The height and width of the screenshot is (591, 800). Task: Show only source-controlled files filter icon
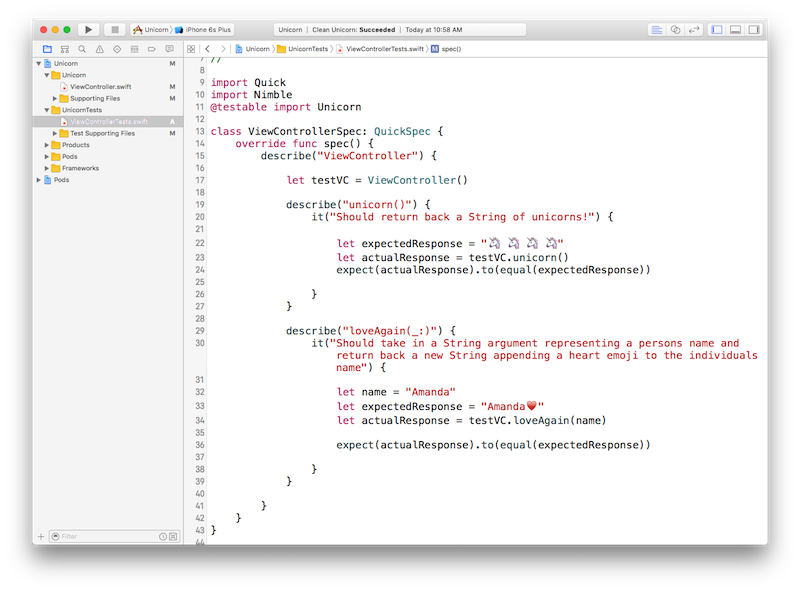(x=173, y=536)
